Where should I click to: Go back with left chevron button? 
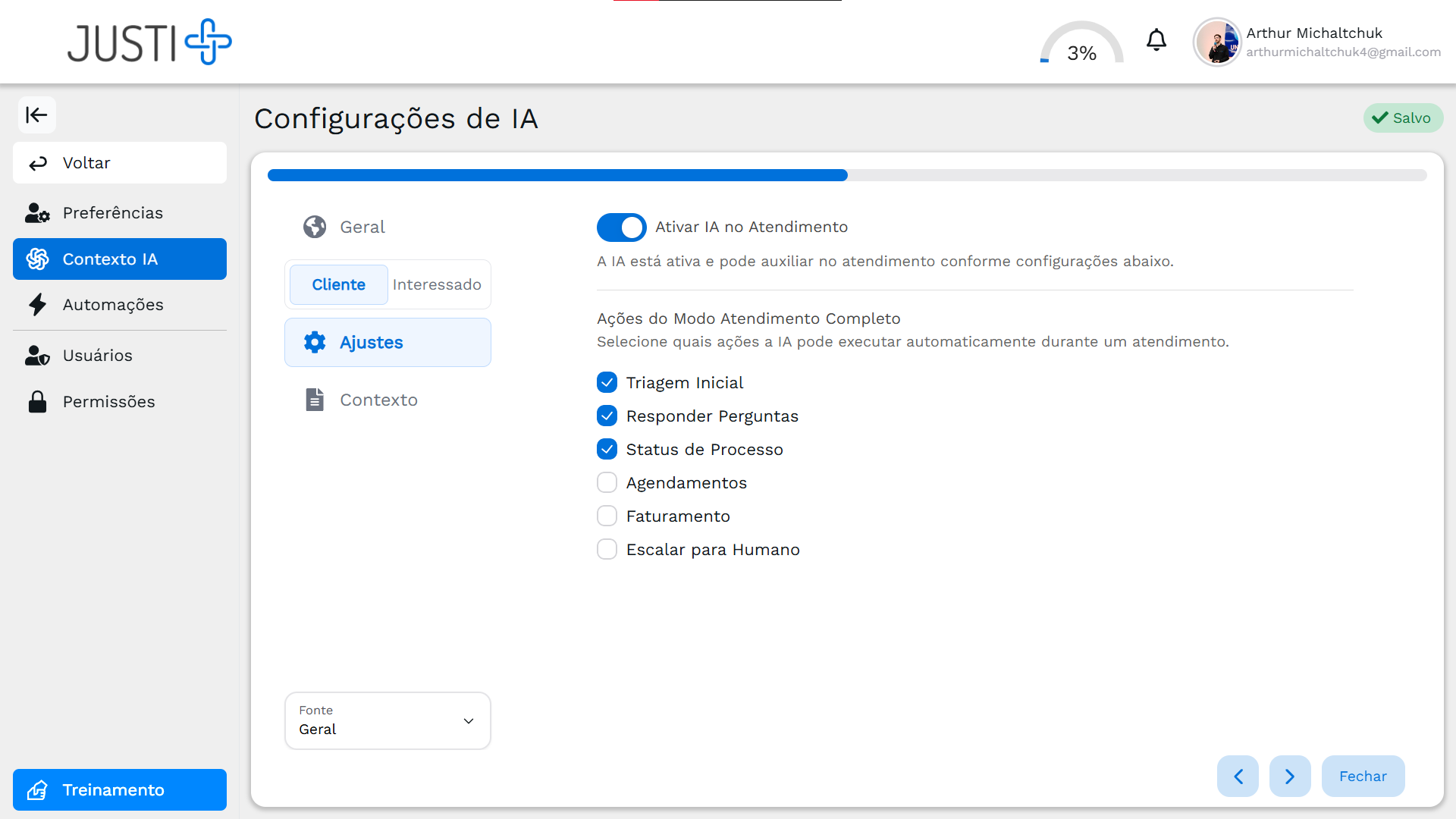click(x=1238, y=776)
